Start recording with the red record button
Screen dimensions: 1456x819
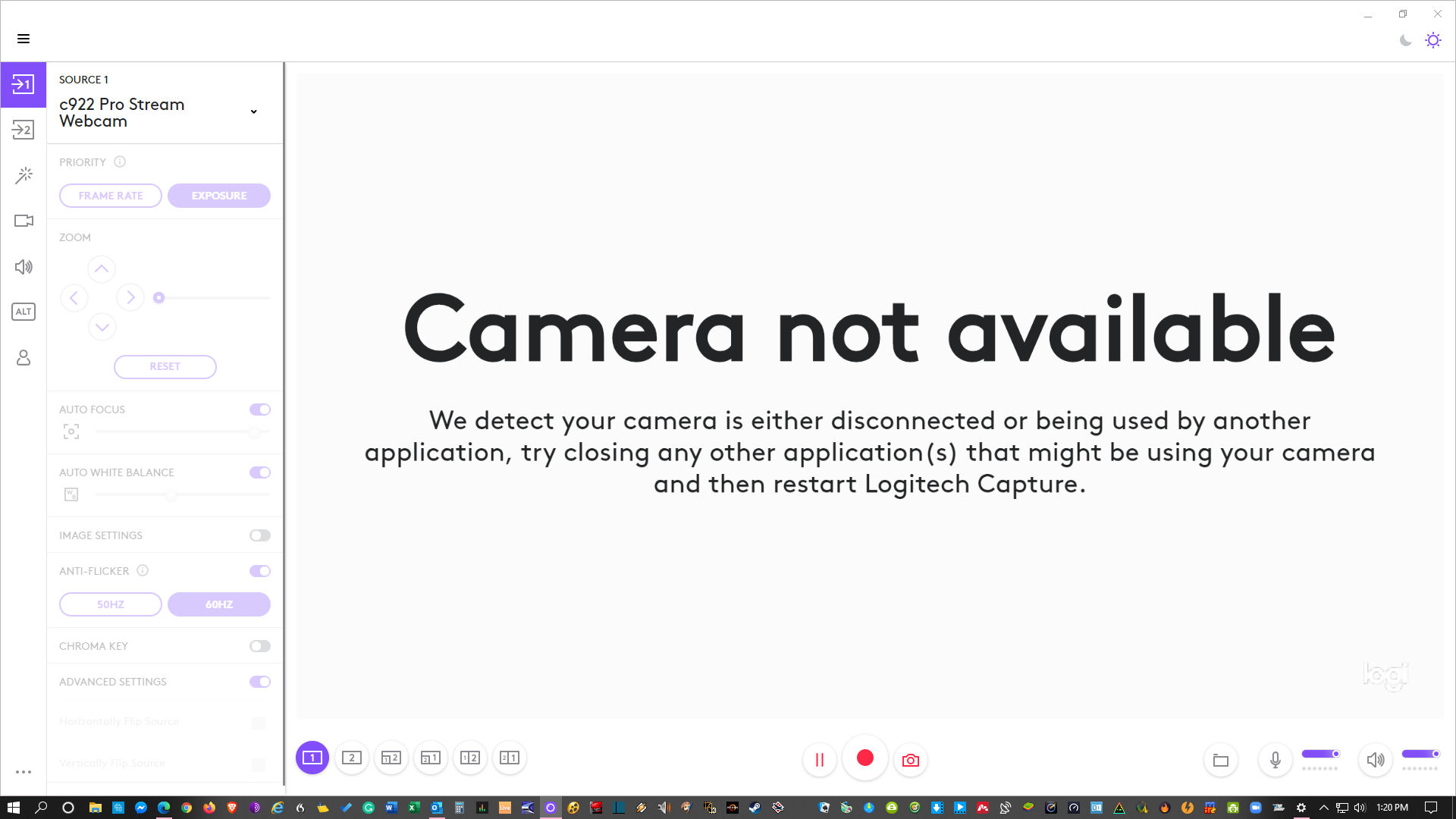click(864, 758)
